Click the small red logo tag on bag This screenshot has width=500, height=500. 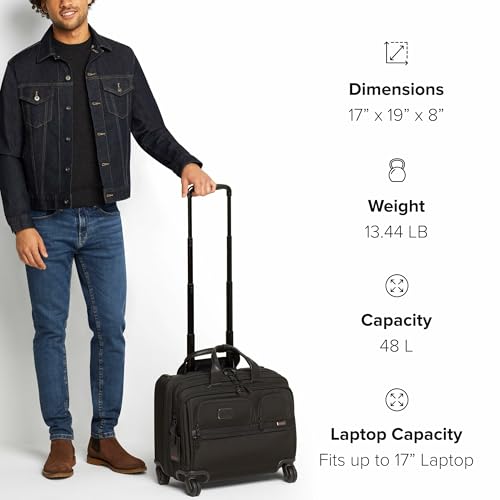pyautogui.click(x=281, y=423)
